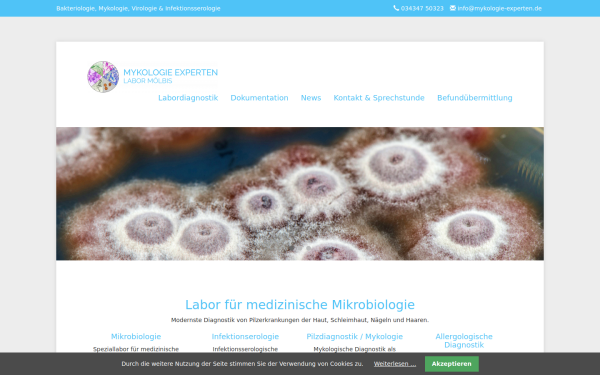The width and height of the screenshot is (600, 375).
Task: Click the phone icon in top bar
Action: 396,8
